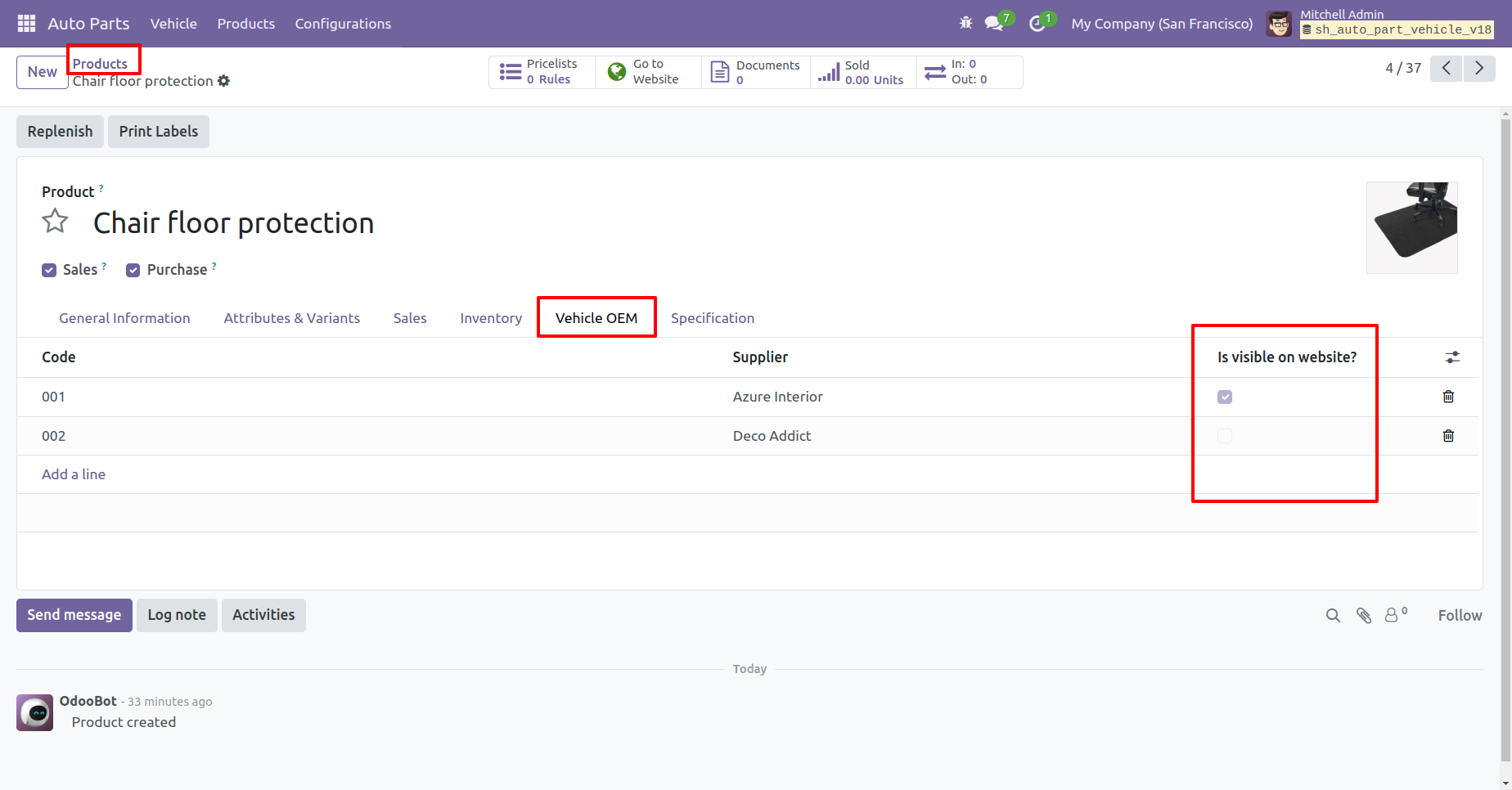Screen dimensions: 1512x790
Task: Click the Replenish button
Action: coord(60,132)
